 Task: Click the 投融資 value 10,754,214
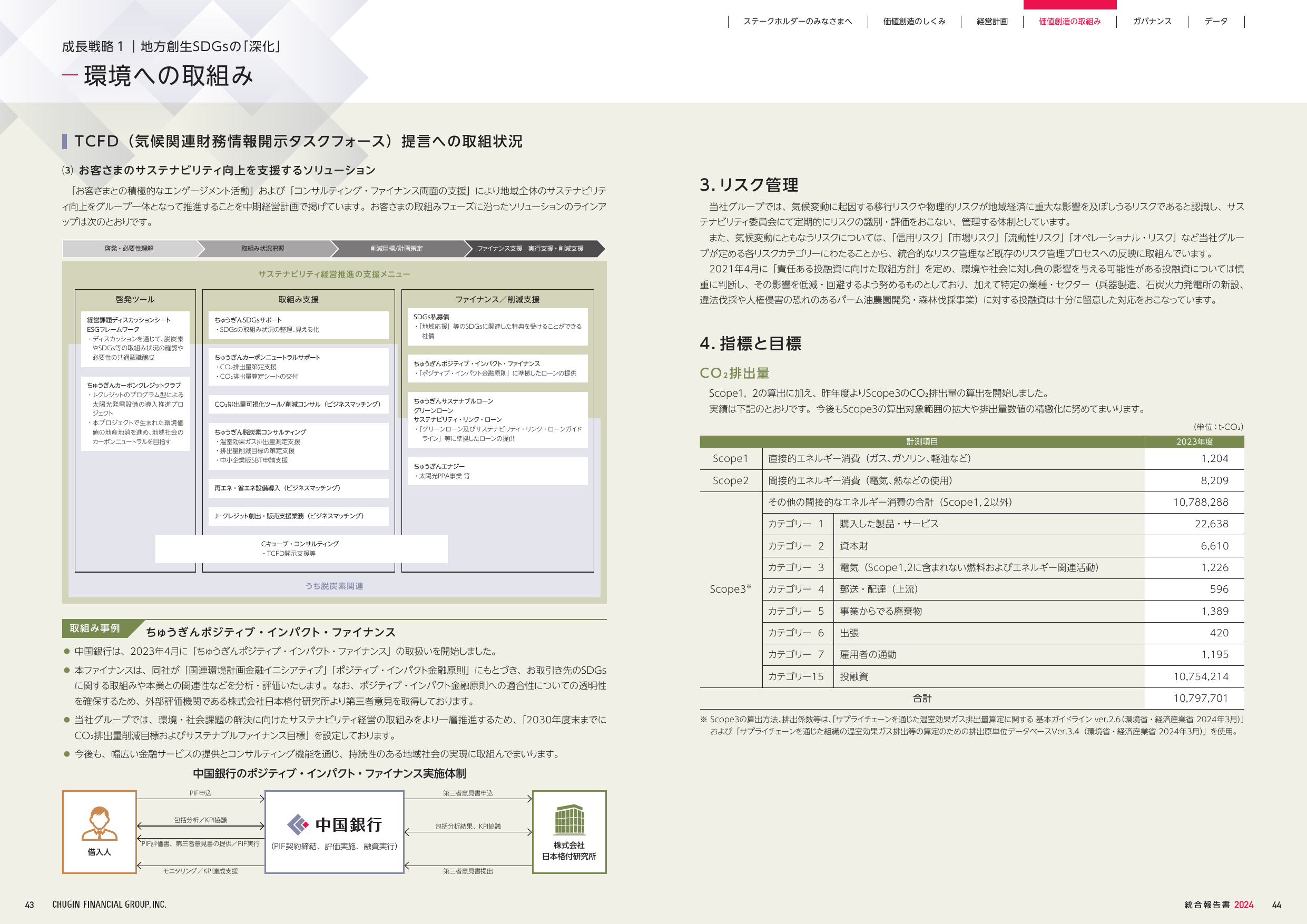click(1201, 677)
